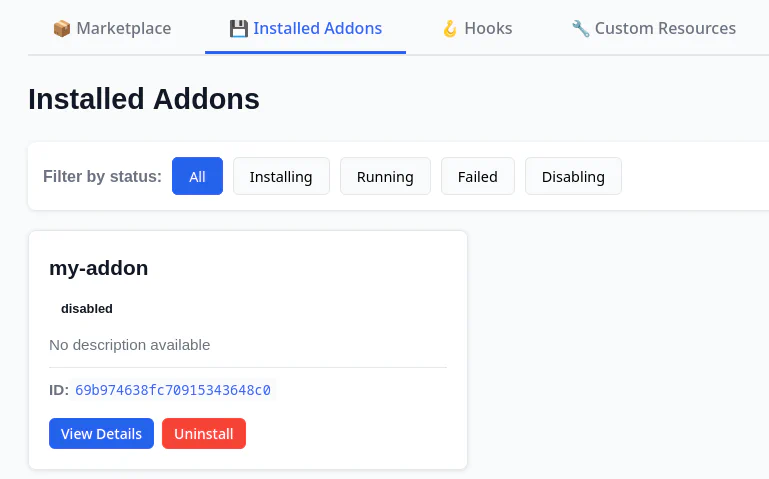Click the disabled status badge
Image resolution: width=769 pixels, height=479 pixels.
(x=87, y=309)
